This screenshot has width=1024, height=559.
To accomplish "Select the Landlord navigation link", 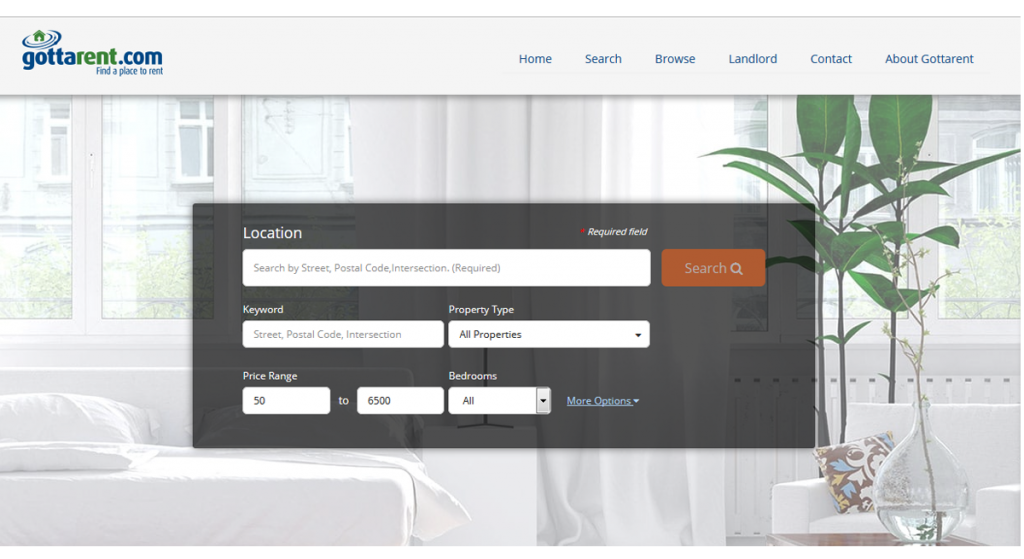I will point(752,59).
